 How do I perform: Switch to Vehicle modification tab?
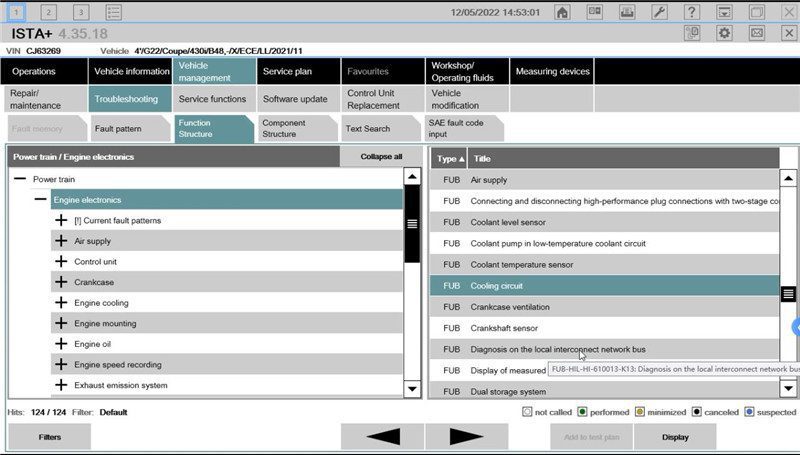coord(467,99)
